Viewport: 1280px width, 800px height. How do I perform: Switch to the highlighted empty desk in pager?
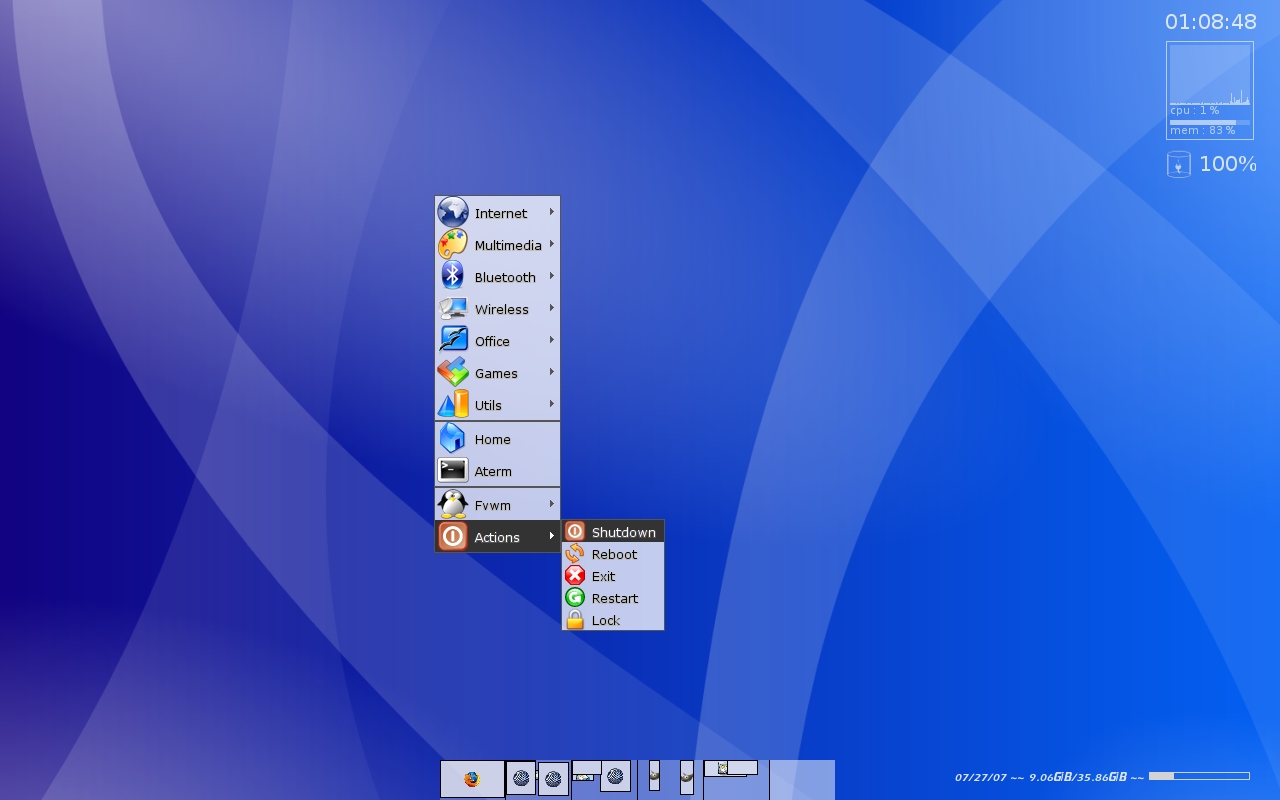point(802,780)
